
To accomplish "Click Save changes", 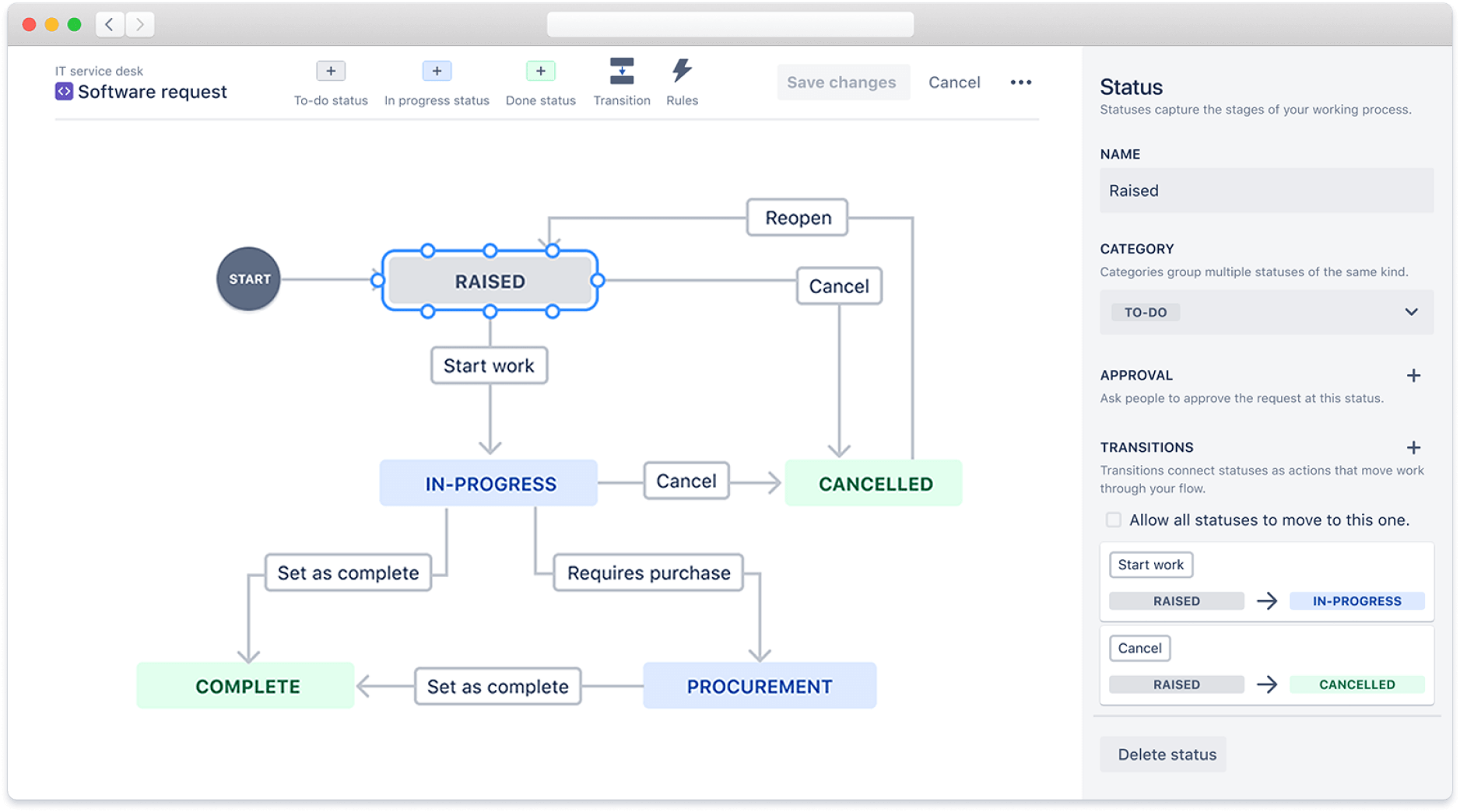I will click(x=842, y=82).
